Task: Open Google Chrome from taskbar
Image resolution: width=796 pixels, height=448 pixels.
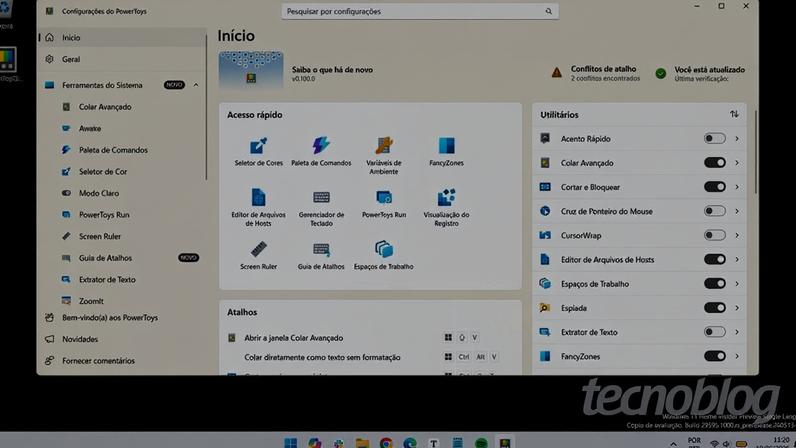Action: pos(386,442)
